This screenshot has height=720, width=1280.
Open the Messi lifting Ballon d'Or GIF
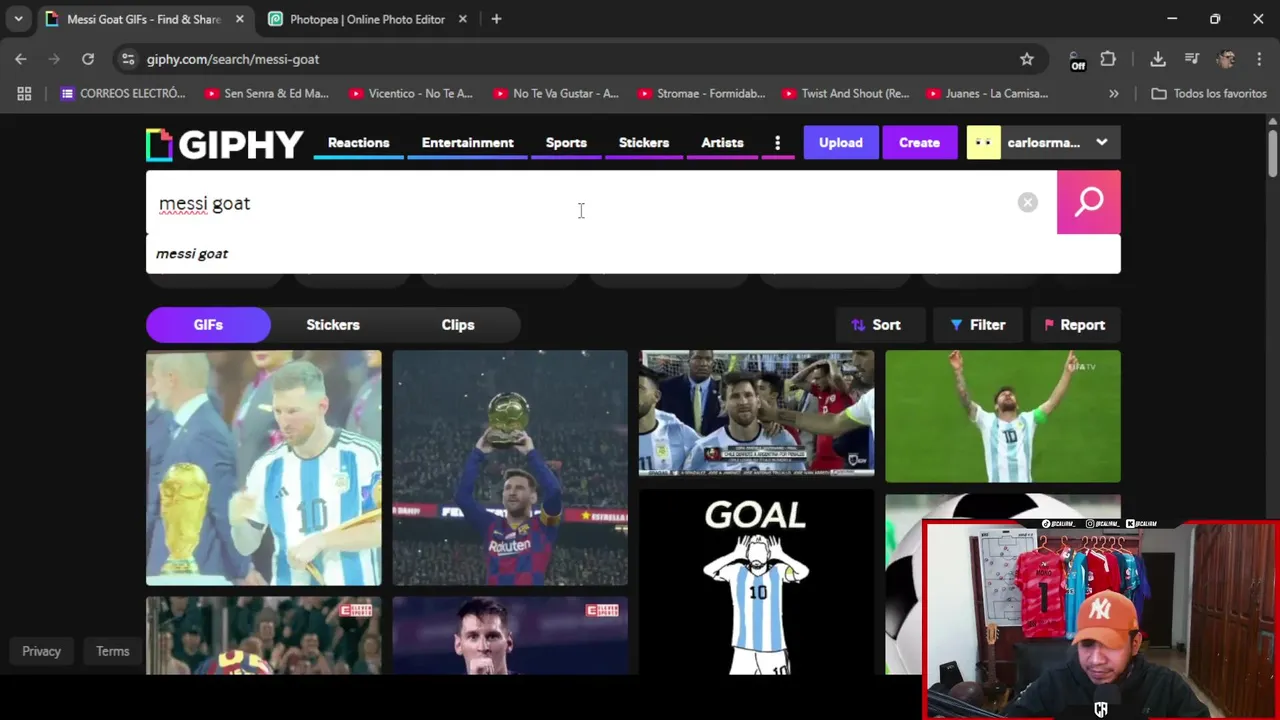pyautogui.click(x=510, y=468)
